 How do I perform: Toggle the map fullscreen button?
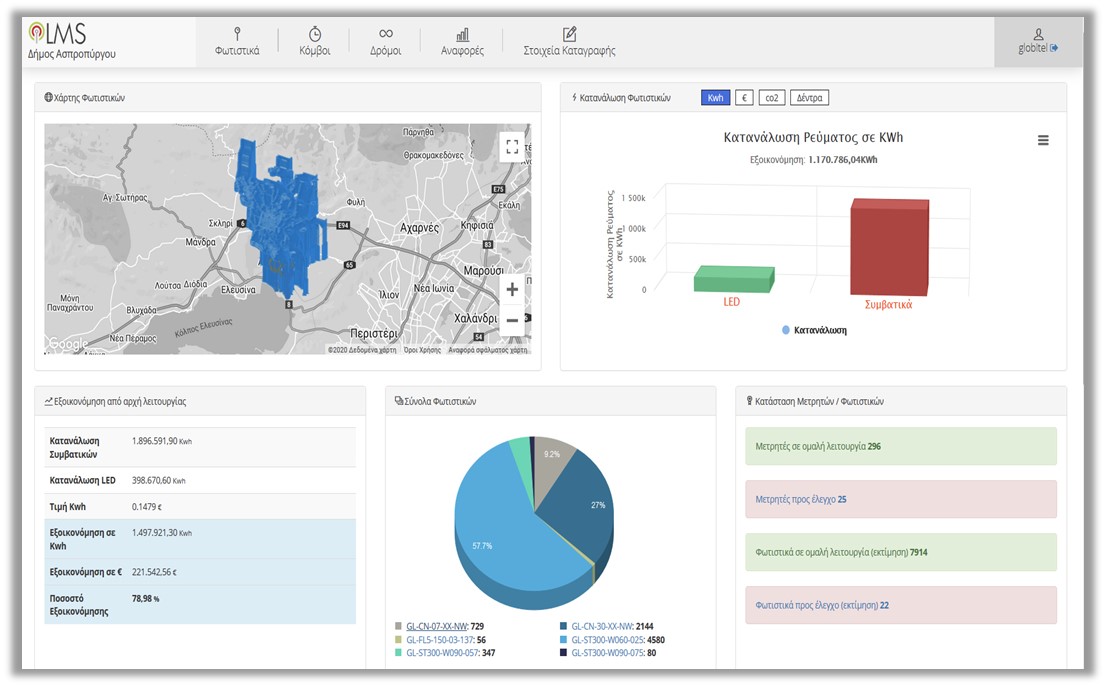click(512, 147)
